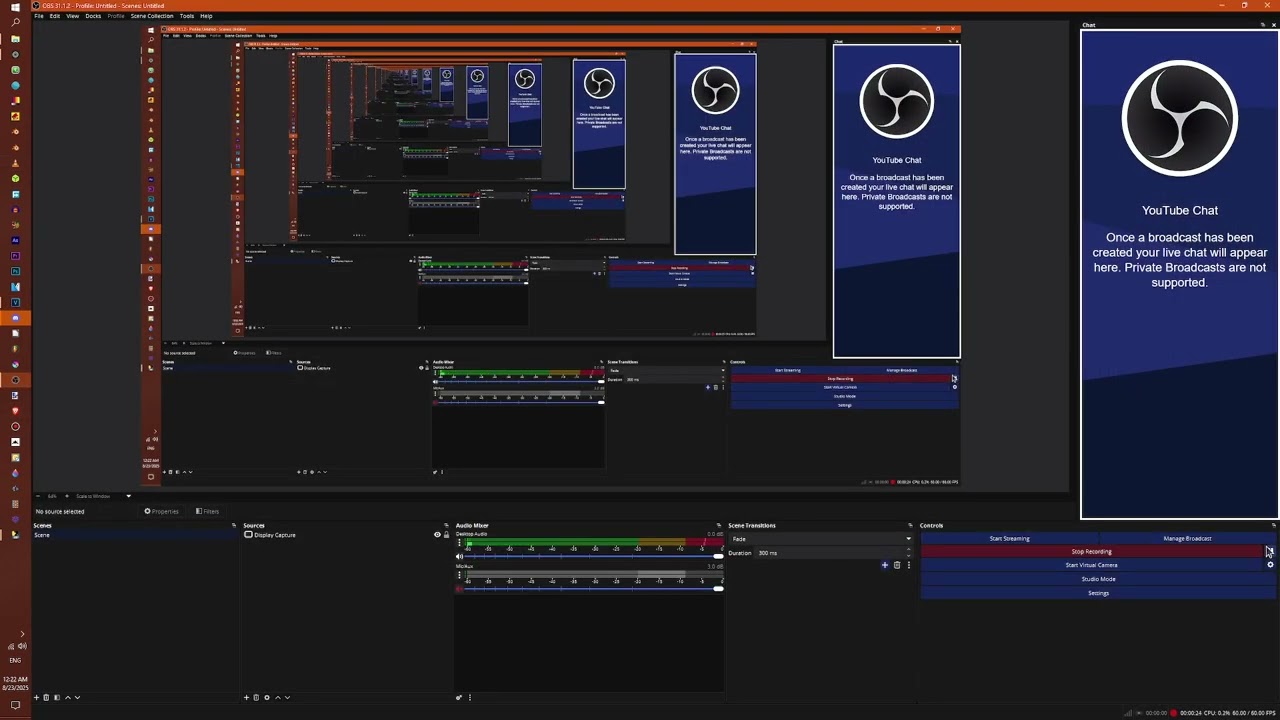The image size is (1280, 720).
Task: Click the Stop Recording button
Action: [x=1092, y=551]
